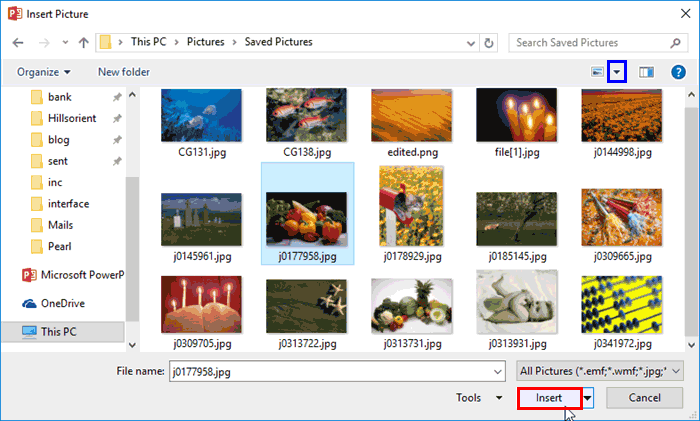Viewport: 700px width, 421px height.
Task: Click the Back navigation arrow
Action: (18, 43)
